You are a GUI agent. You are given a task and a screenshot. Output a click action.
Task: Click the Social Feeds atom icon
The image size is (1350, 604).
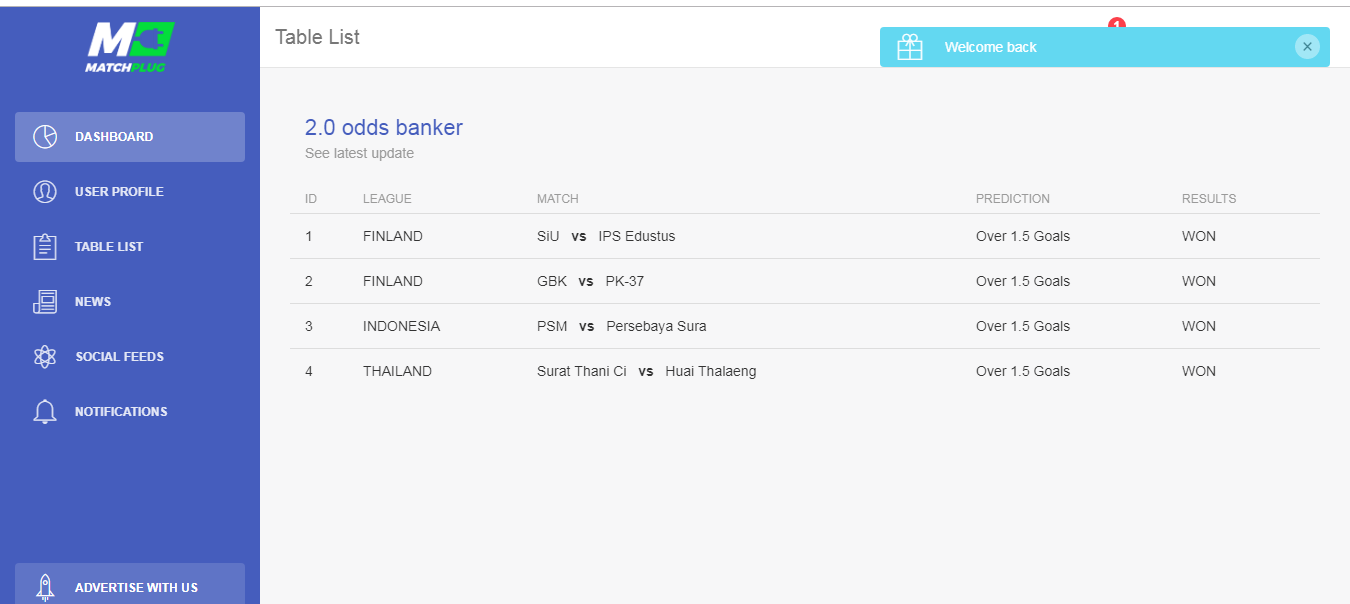[45, 357]
